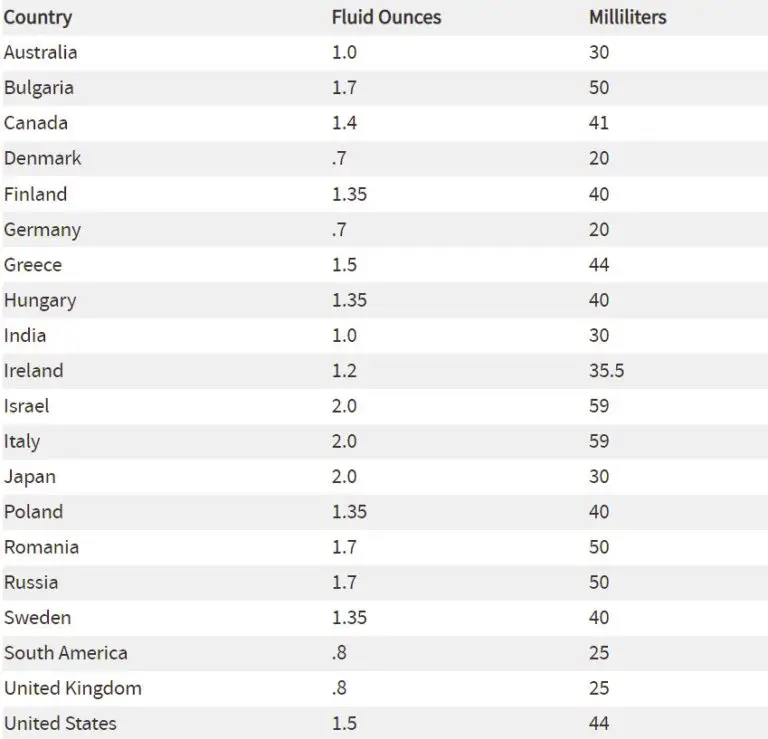Click Canada's 41 milliliters value

coord(599,123)
